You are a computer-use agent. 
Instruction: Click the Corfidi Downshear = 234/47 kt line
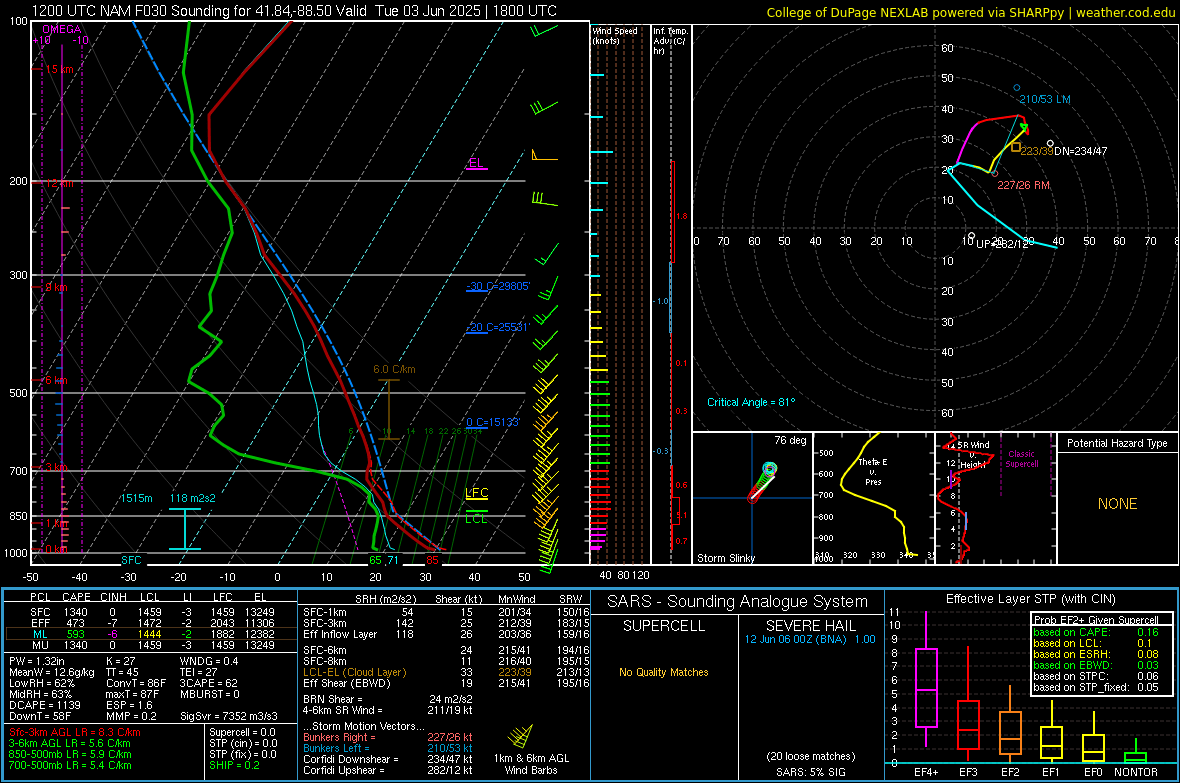[x=388, y=760]
